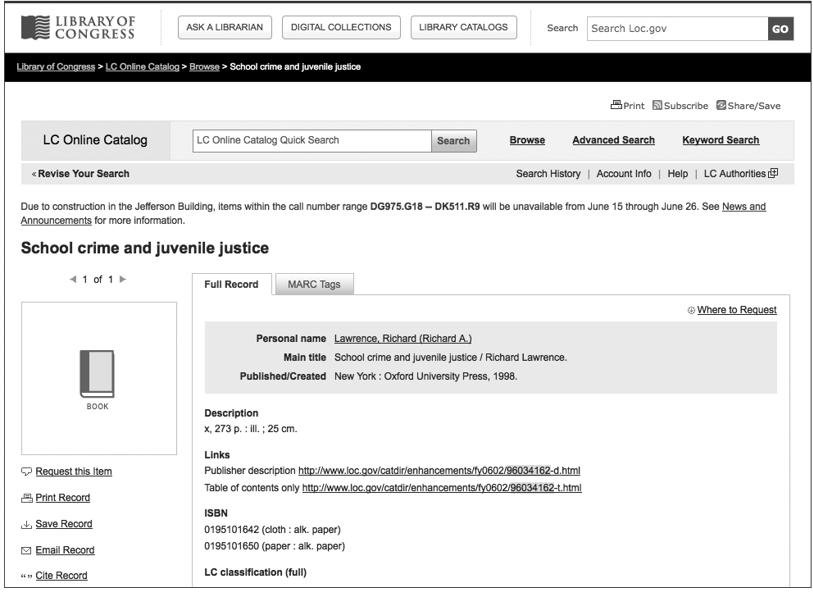Click description 'x, 273 p. : ill. ; 25 cm.'
Image resolution: width=813 pixels, height=592 pixels.
[x=251, y=429]
